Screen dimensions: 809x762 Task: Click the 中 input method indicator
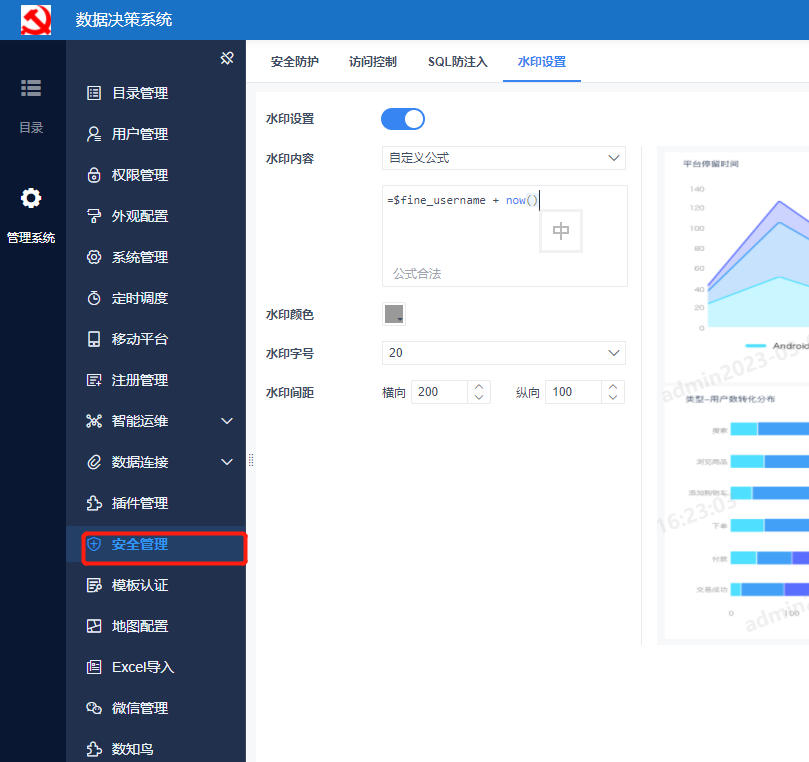561,231
